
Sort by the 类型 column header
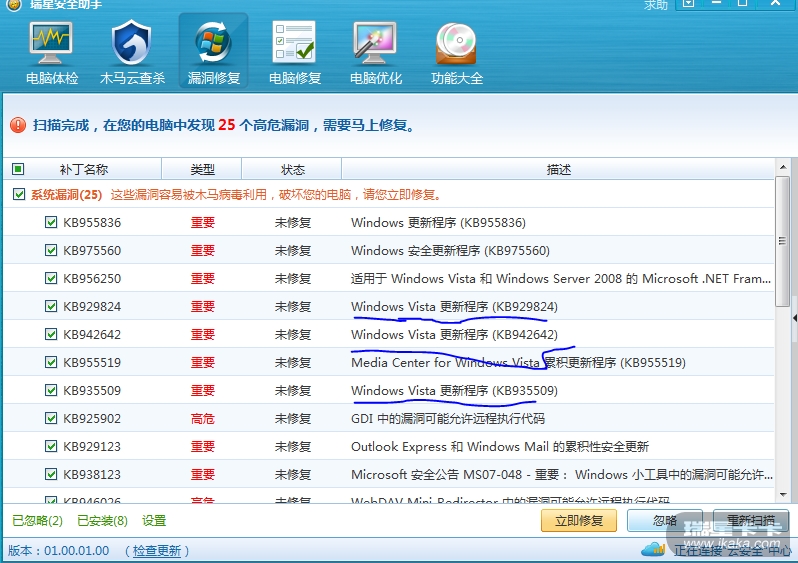202,169
